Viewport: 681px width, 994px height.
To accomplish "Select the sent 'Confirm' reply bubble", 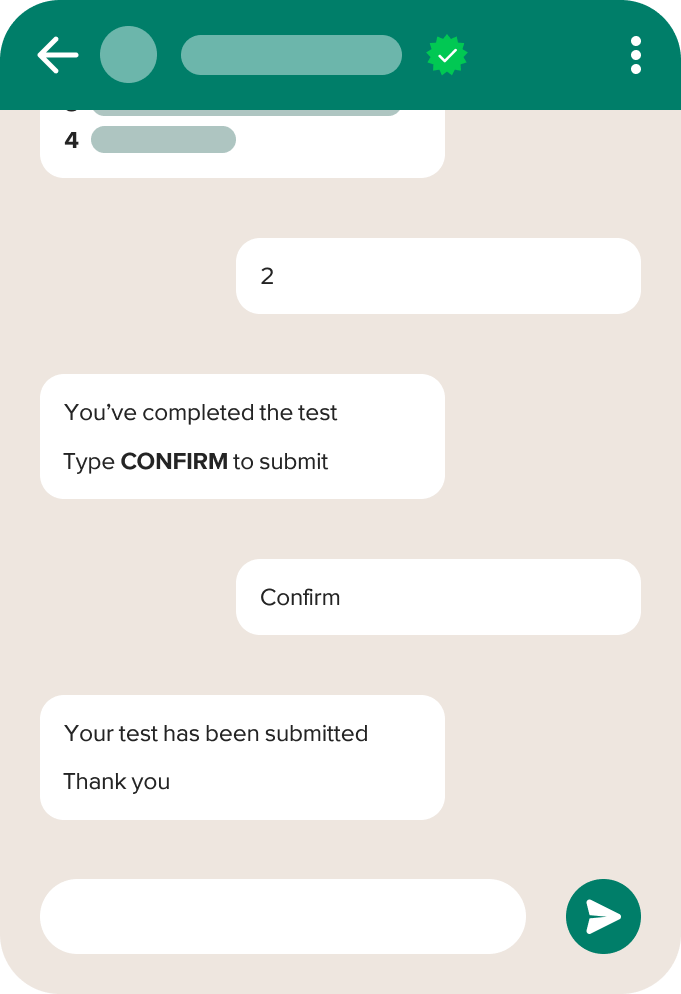I will [x=438, y=597].
